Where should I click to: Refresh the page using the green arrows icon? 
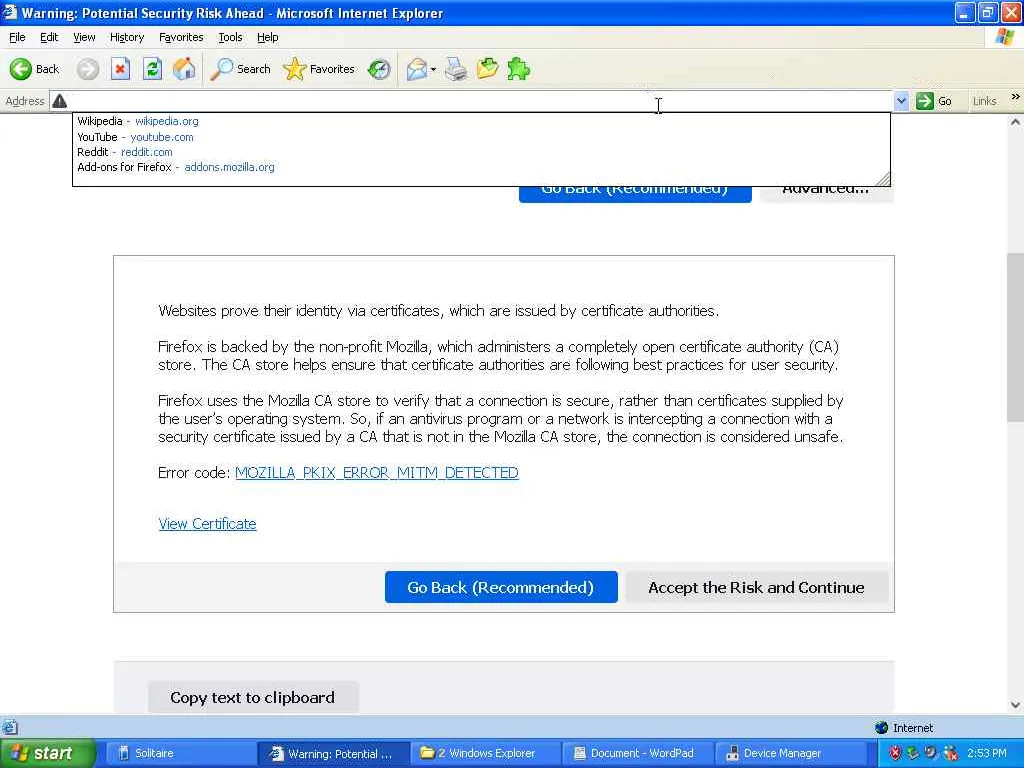pyautogui.click(x=152, y=69)
